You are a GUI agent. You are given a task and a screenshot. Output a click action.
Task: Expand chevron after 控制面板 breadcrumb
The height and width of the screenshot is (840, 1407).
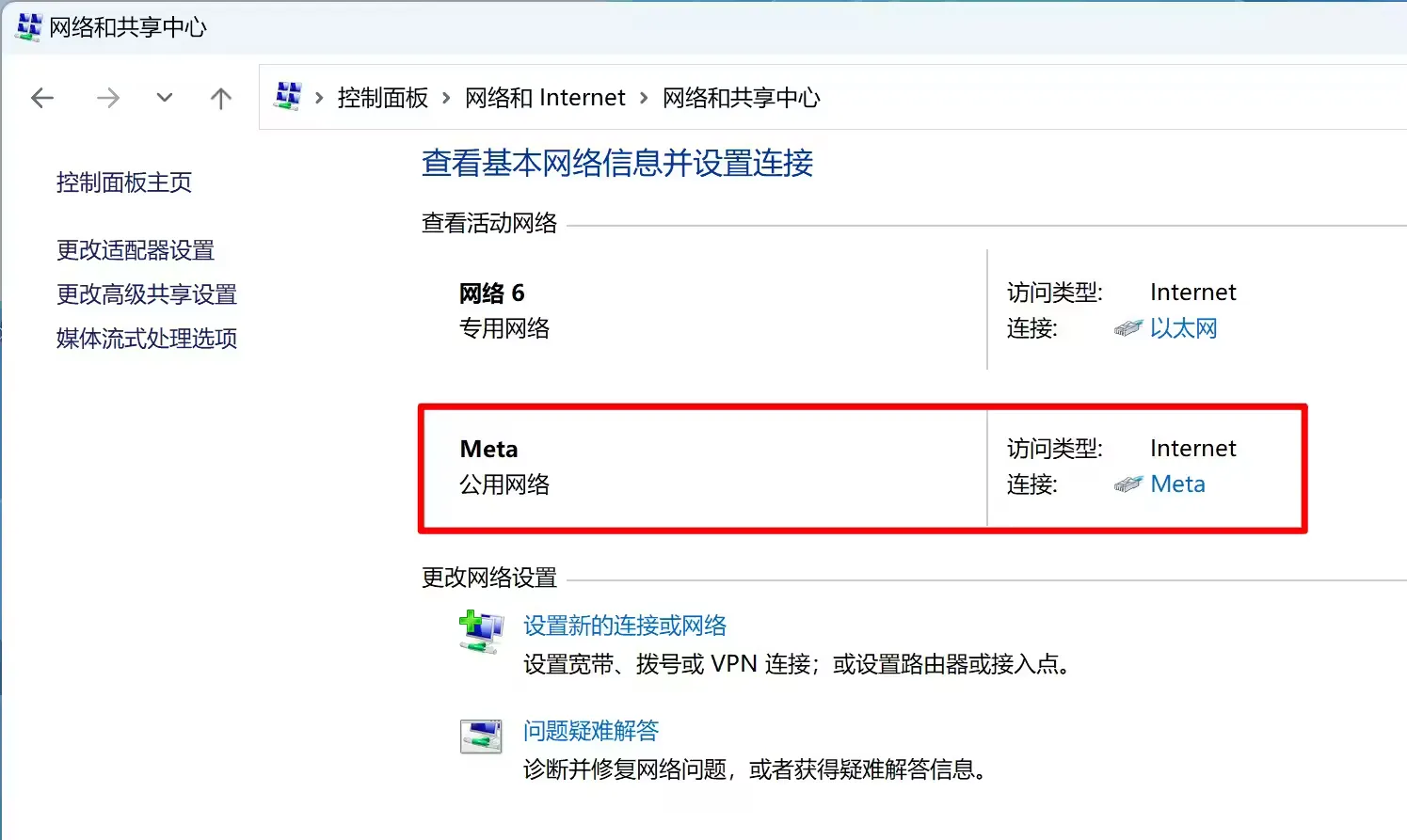(446, 98)
